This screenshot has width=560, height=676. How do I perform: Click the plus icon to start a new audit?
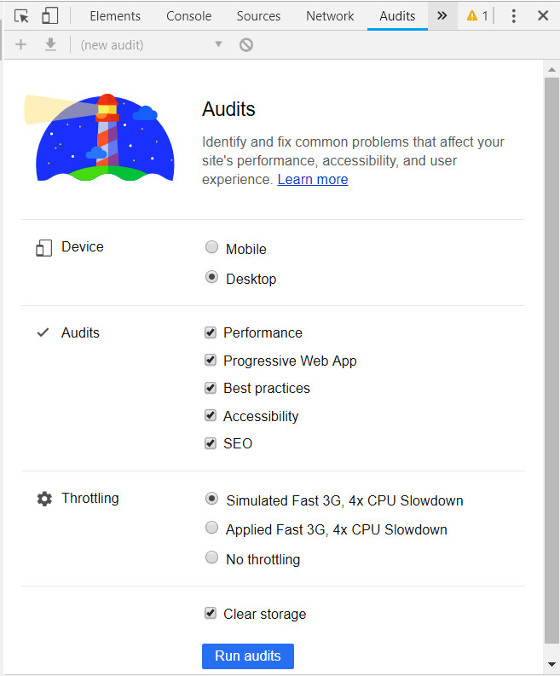pyautogui.click(x=21, y=44)
